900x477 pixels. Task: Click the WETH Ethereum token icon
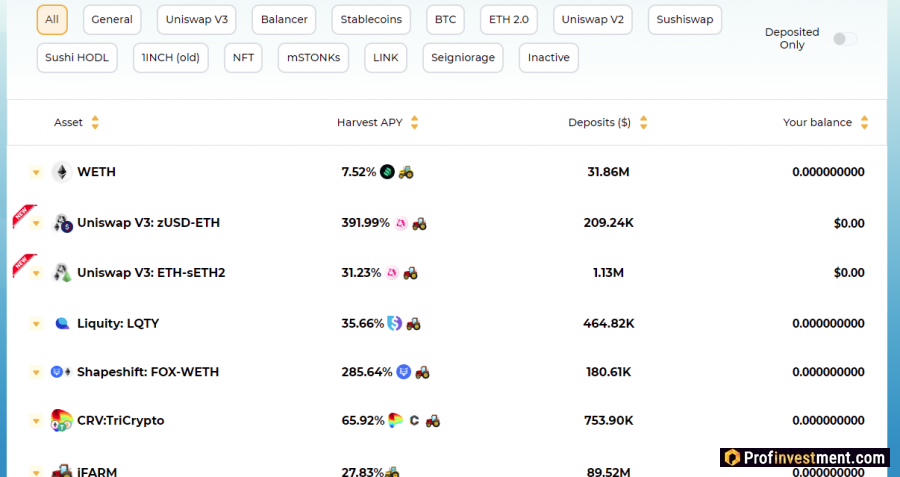point(62,172)
